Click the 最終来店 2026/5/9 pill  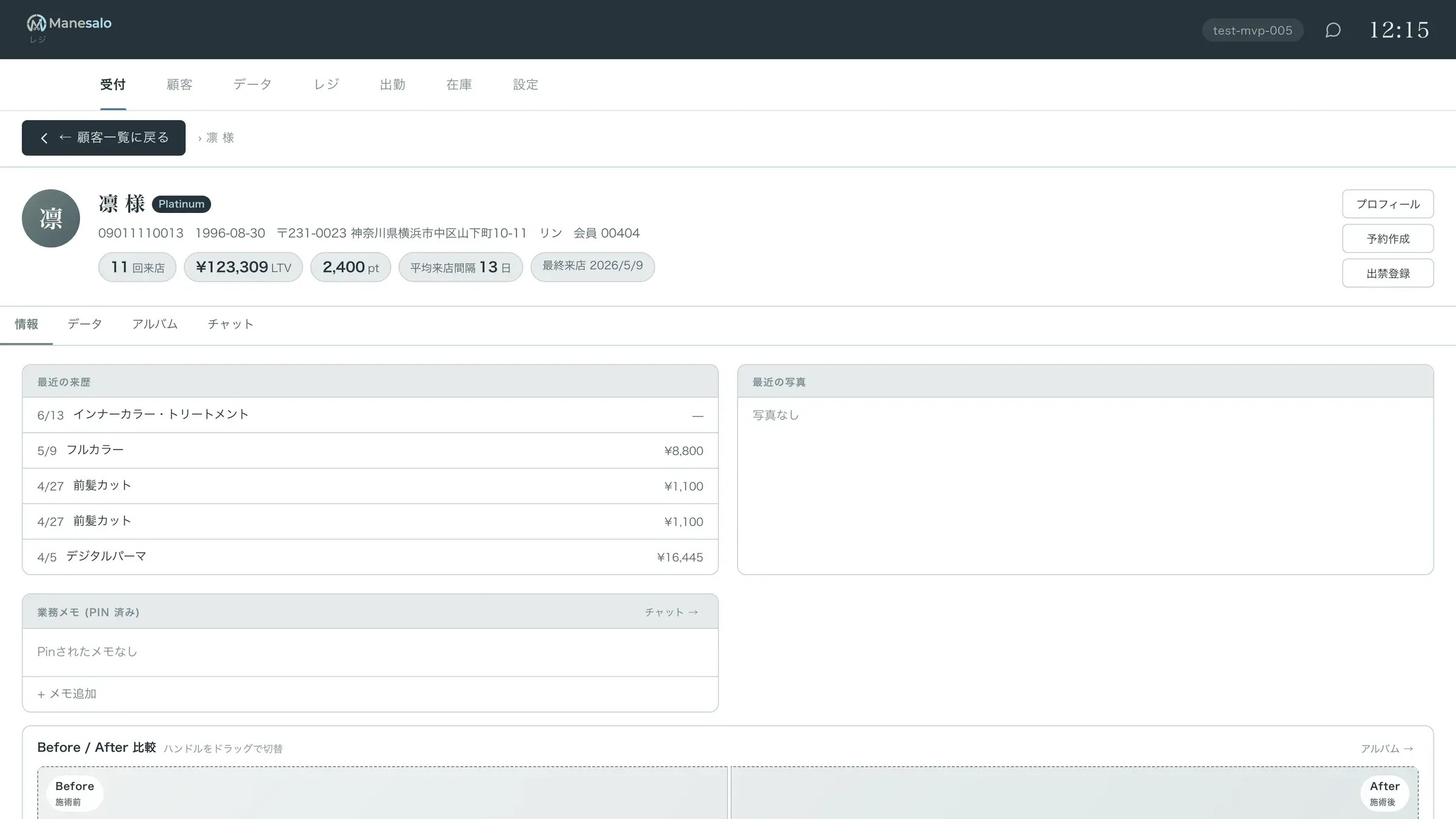[x=593, y=267]
